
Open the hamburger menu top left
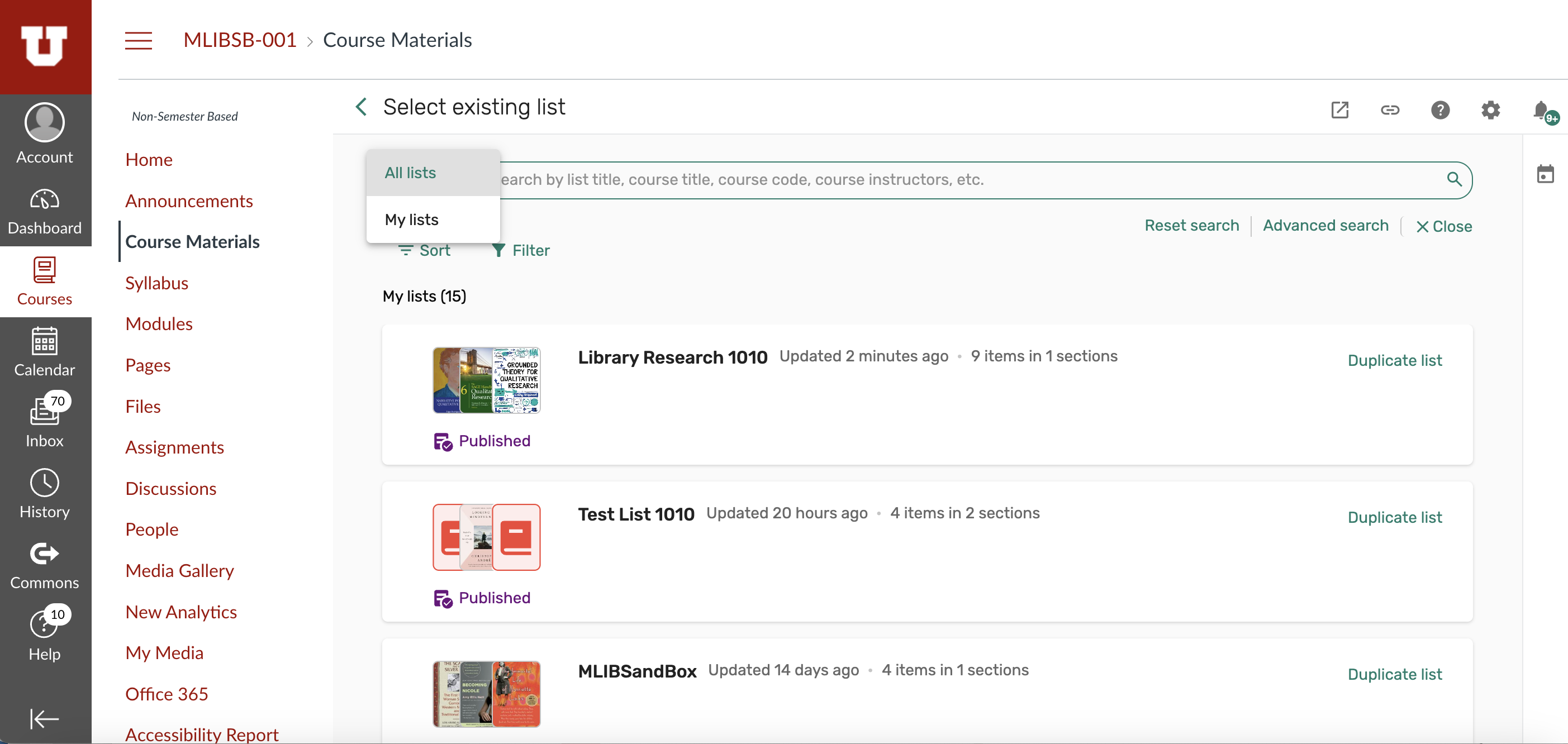click(x=138, y=40)
